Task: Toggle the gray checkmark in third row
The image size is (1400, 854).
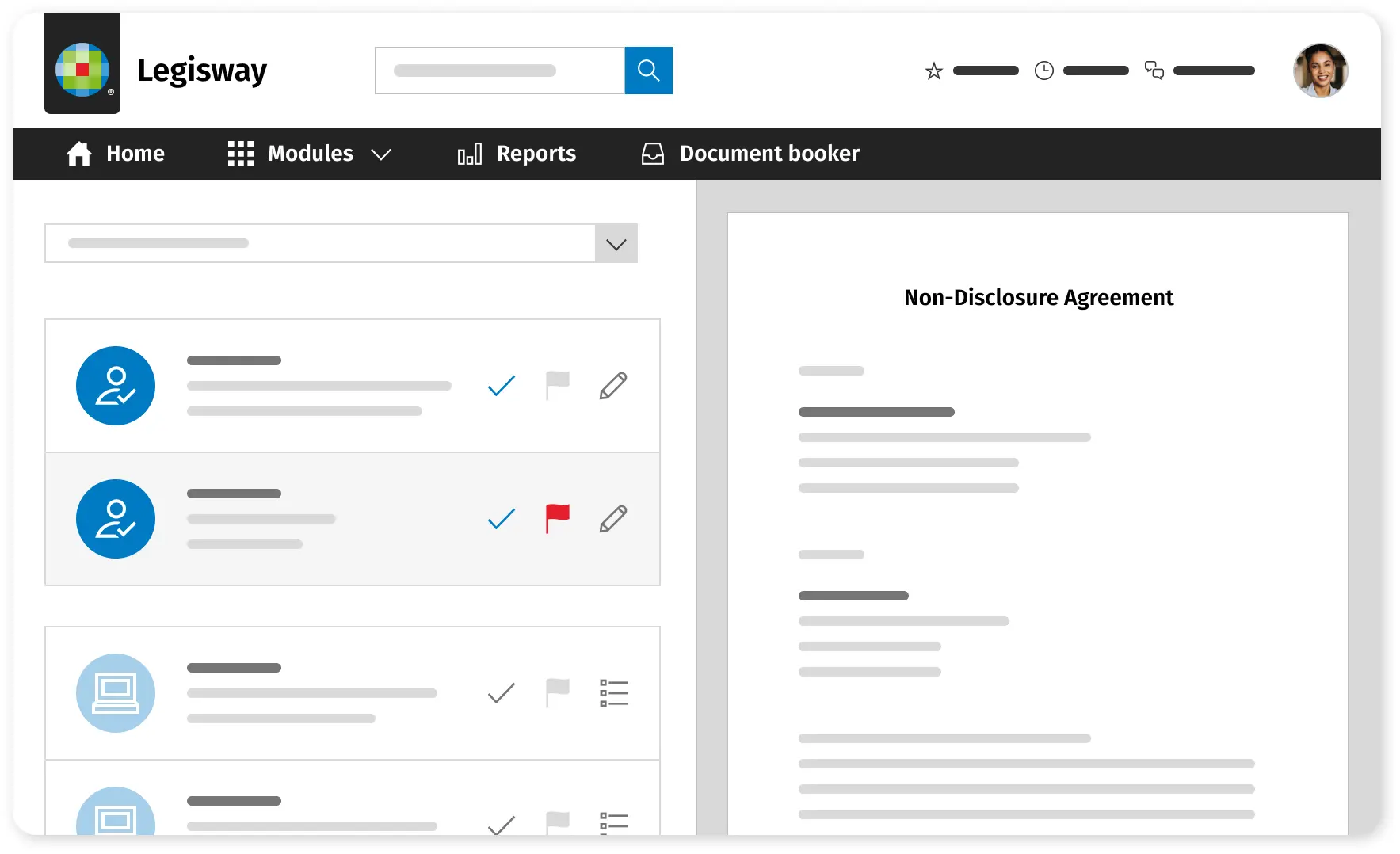Action: 501,693
